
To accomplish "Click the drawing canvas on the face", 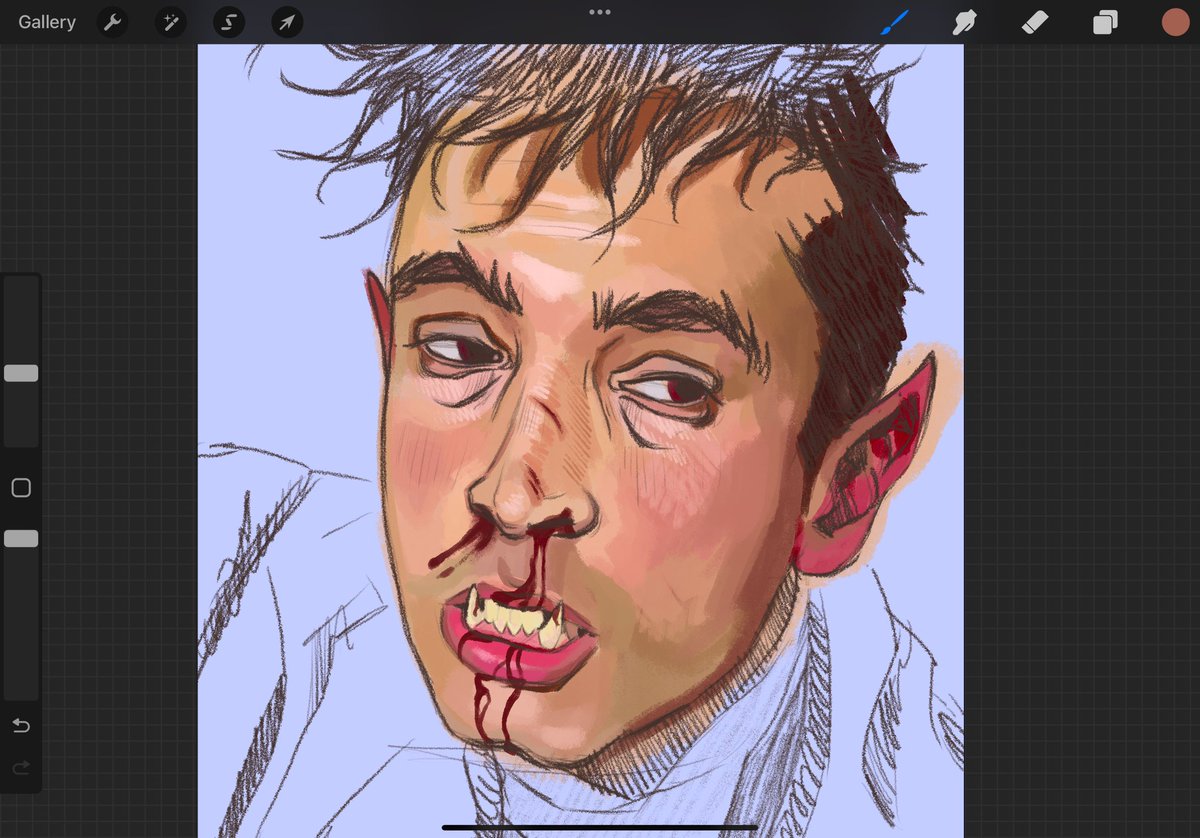I will click(x=580, y=440).
